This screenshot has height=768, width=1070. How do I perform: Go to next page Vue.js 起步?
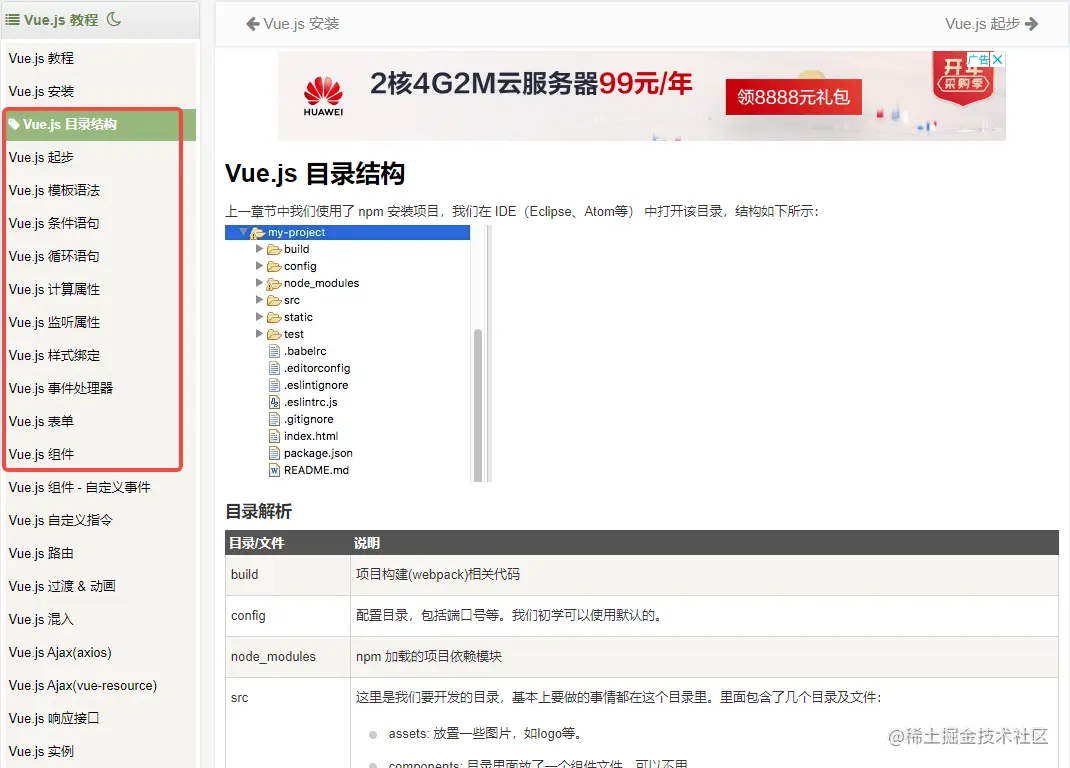992,24
